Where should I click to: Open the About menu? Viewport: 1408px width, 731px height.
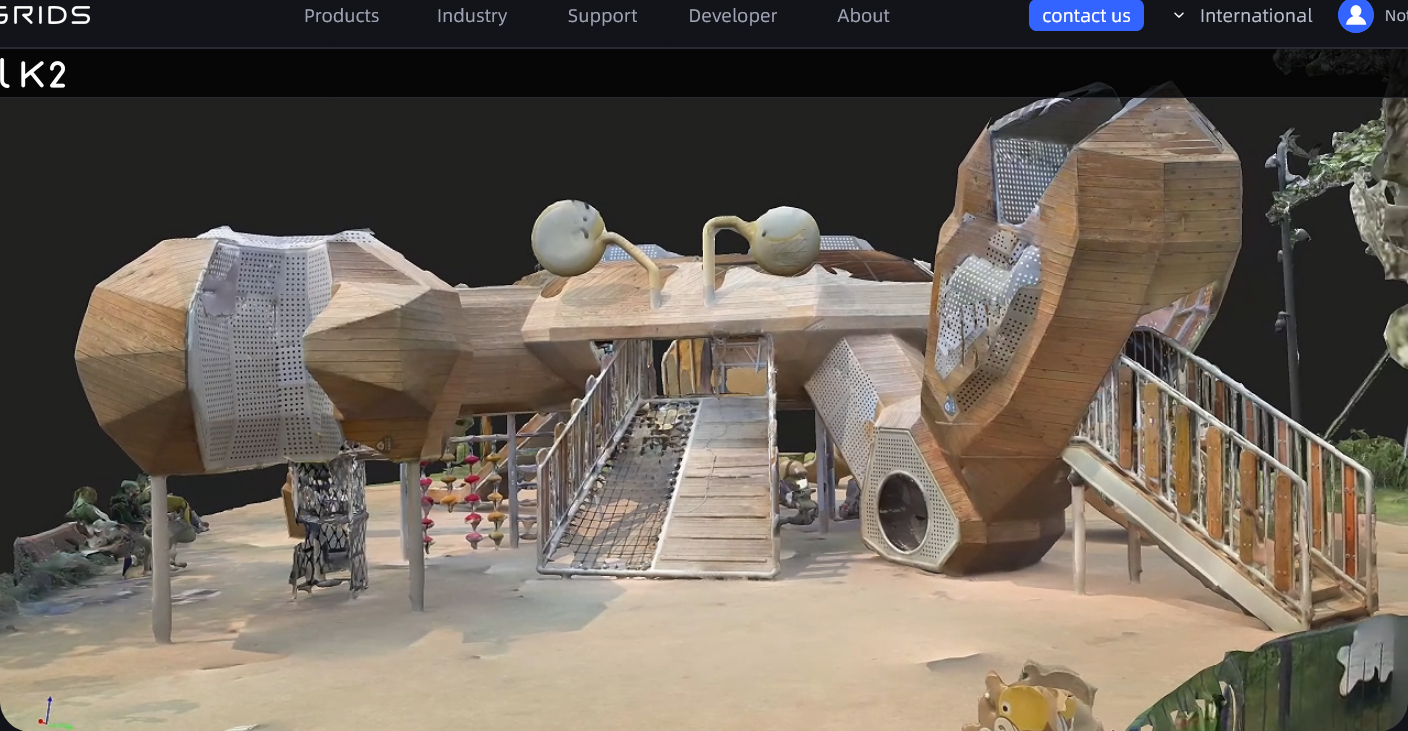pyautogui.click(x=863, y=16)
